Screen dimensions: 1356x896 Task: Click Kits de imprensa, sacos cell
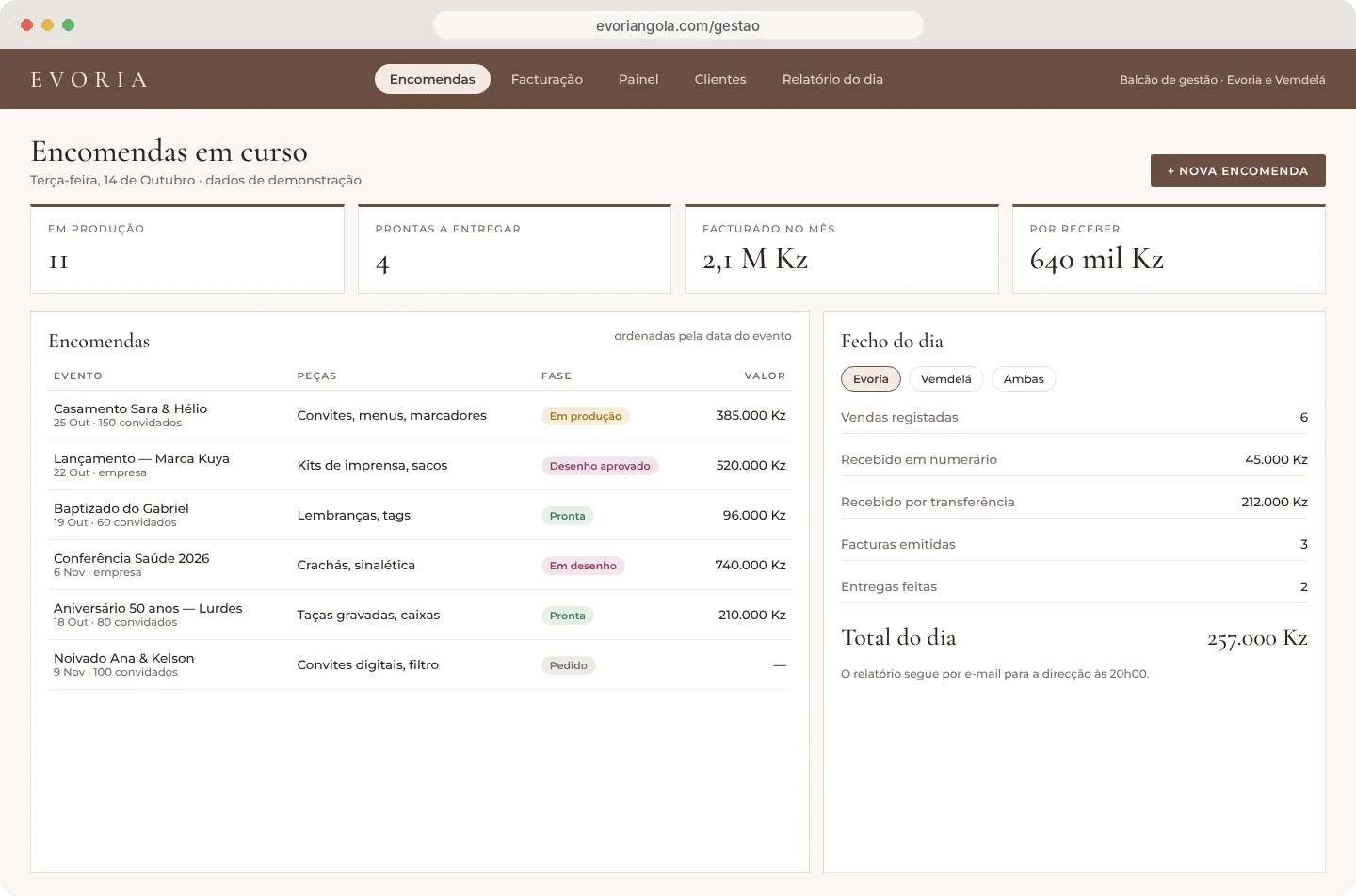coord(372,465)
